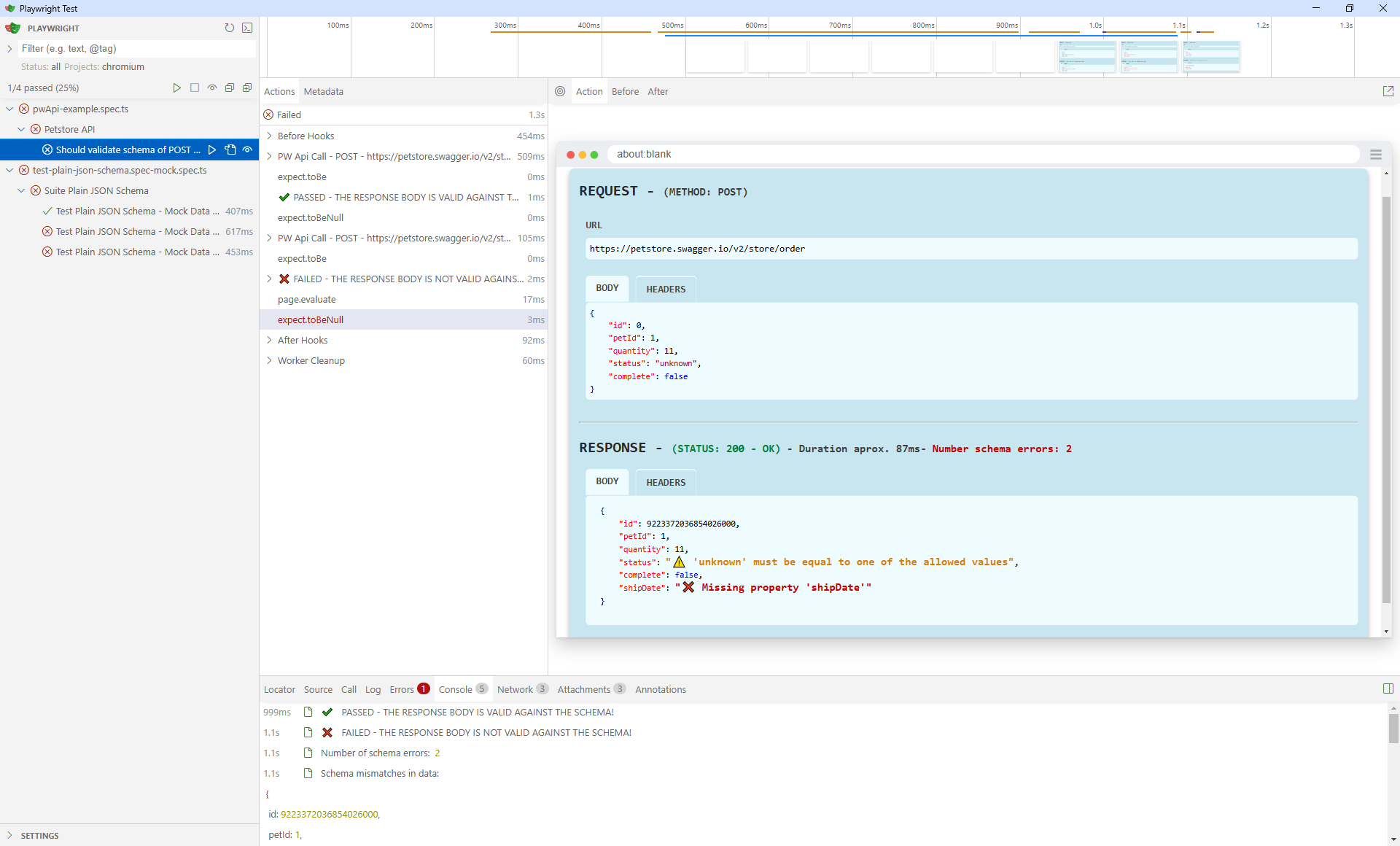Image resolution: width=1400 pixels, height=846 pixels.
Task: Click the reload tests icon
Action: pos(230,28)
